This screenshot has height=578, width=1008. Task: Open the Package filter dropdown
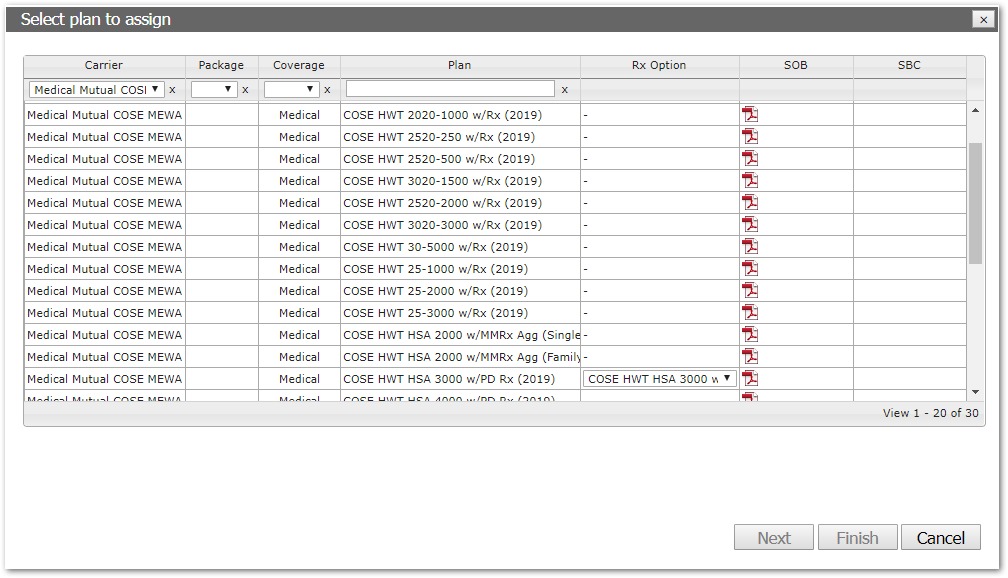(x=214, y=89)
